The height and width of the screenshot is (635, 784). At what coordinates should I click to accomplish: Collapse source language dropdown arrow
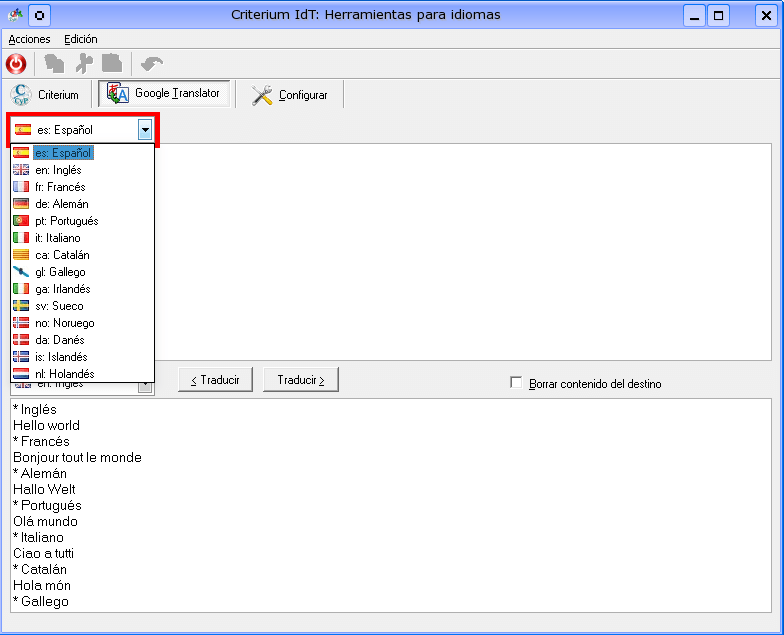coord(145,130)
